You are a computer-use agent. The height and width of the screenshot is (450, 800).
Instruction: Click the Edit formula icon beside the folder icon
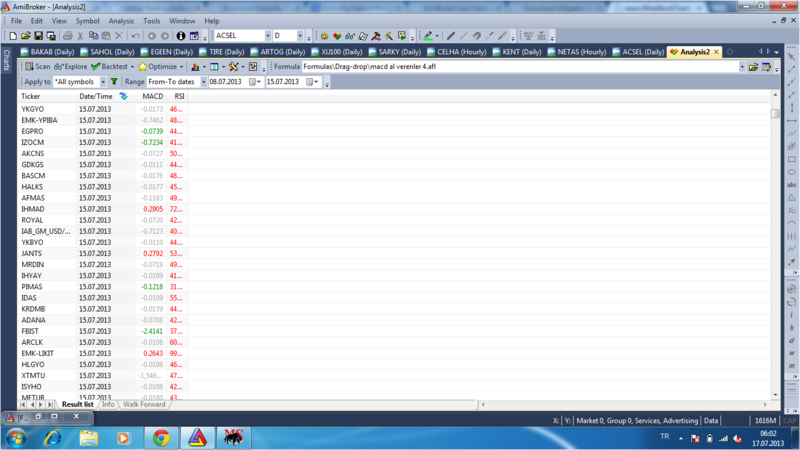tap(766, 67)
